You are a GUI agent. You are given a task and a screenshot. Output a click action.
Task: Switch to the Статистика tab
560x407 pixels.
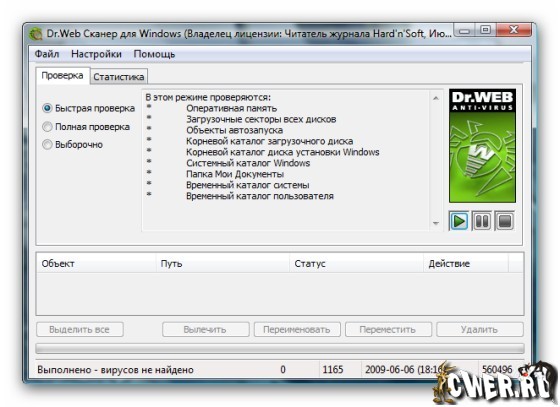[119, 76]
